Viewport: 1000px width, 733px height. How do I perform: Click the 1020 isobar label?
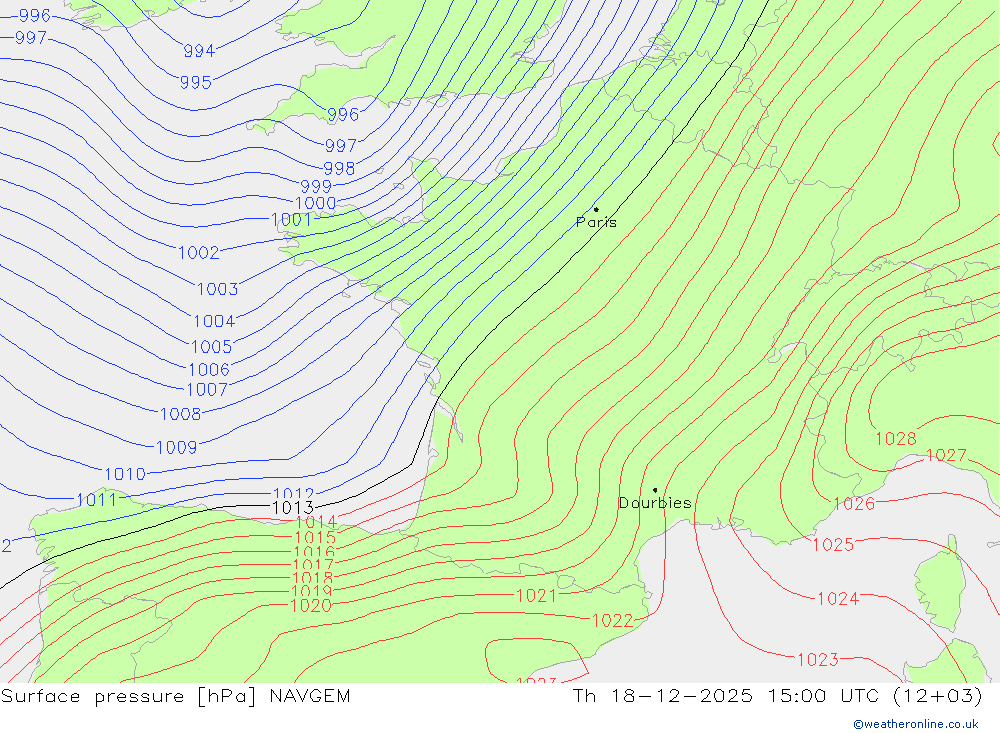coord(311,605)
